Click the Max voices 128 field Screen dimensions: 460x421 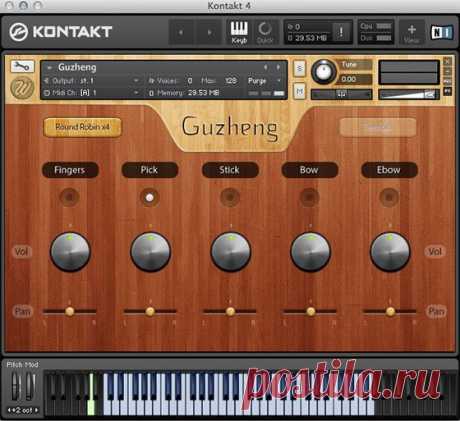coord(231,81)
